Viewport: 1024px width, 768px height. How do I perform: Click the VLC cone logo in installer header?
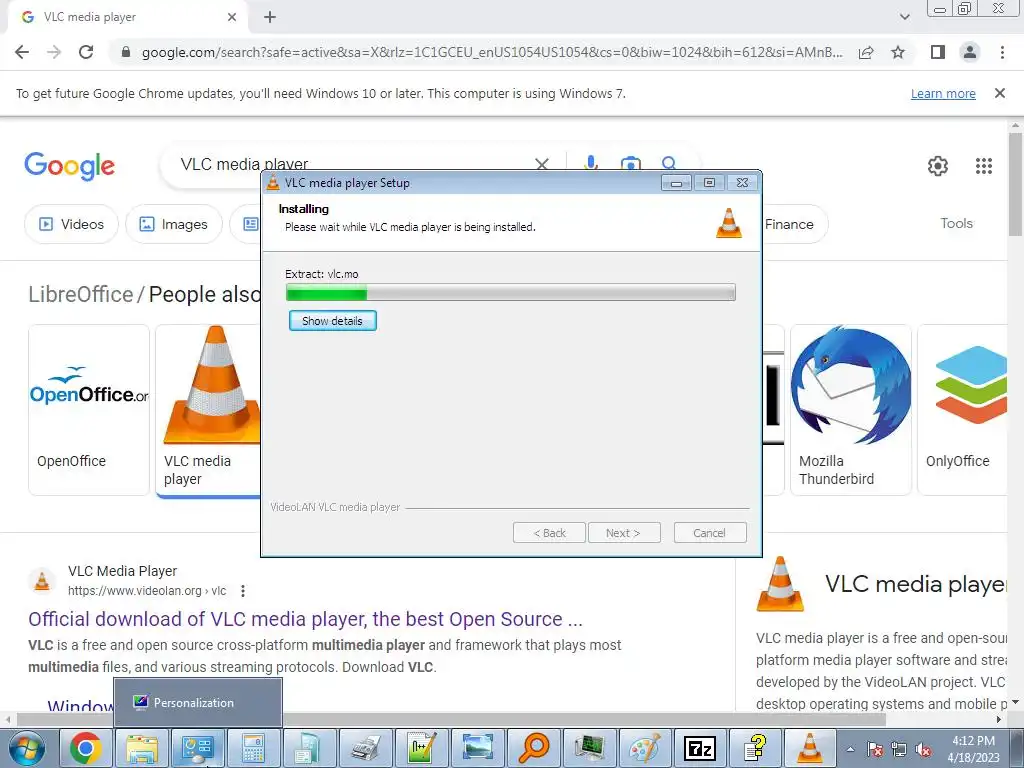tap(729, 223)
